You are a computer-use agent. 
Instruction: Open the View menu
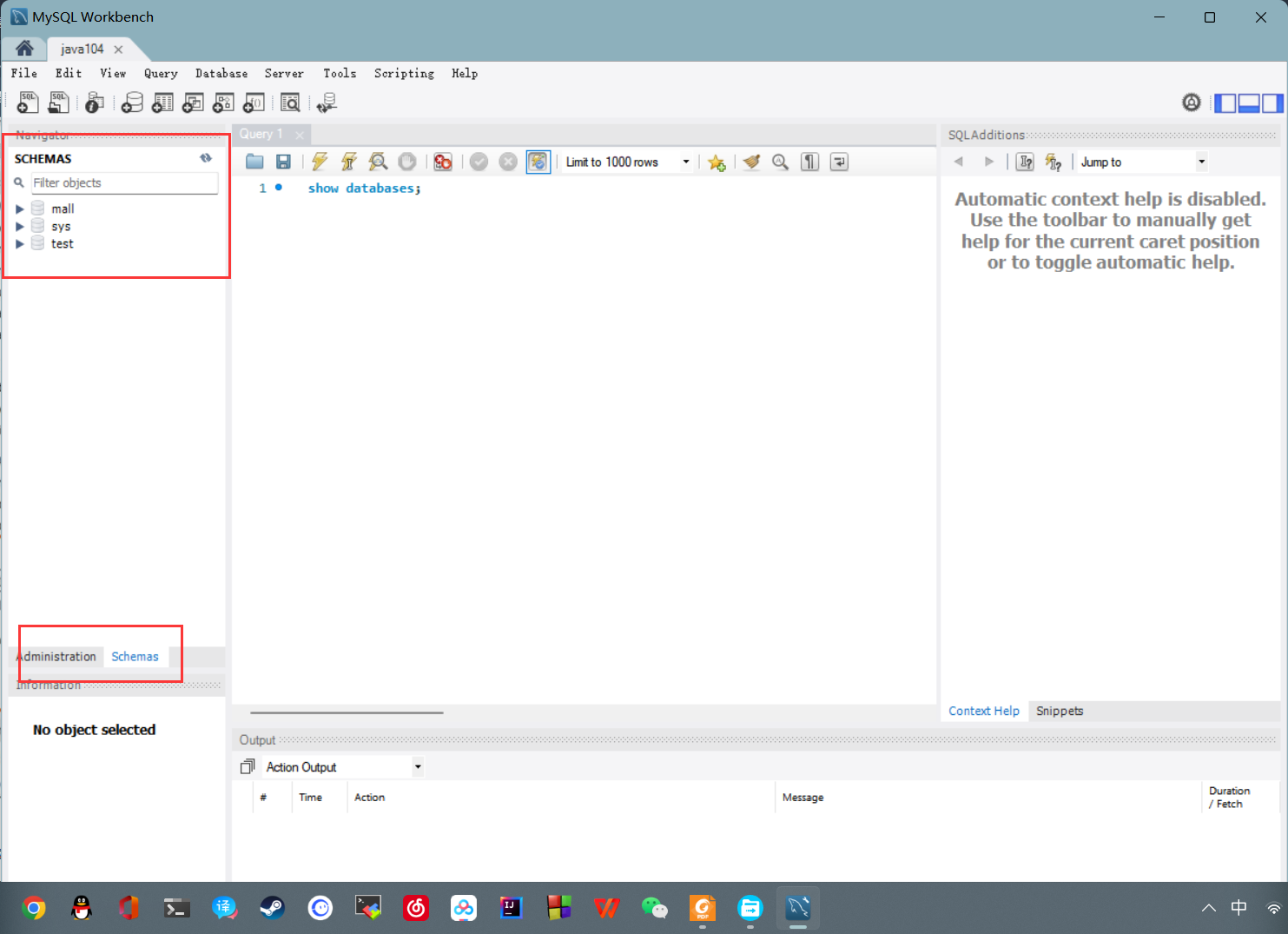click(113, 73)
